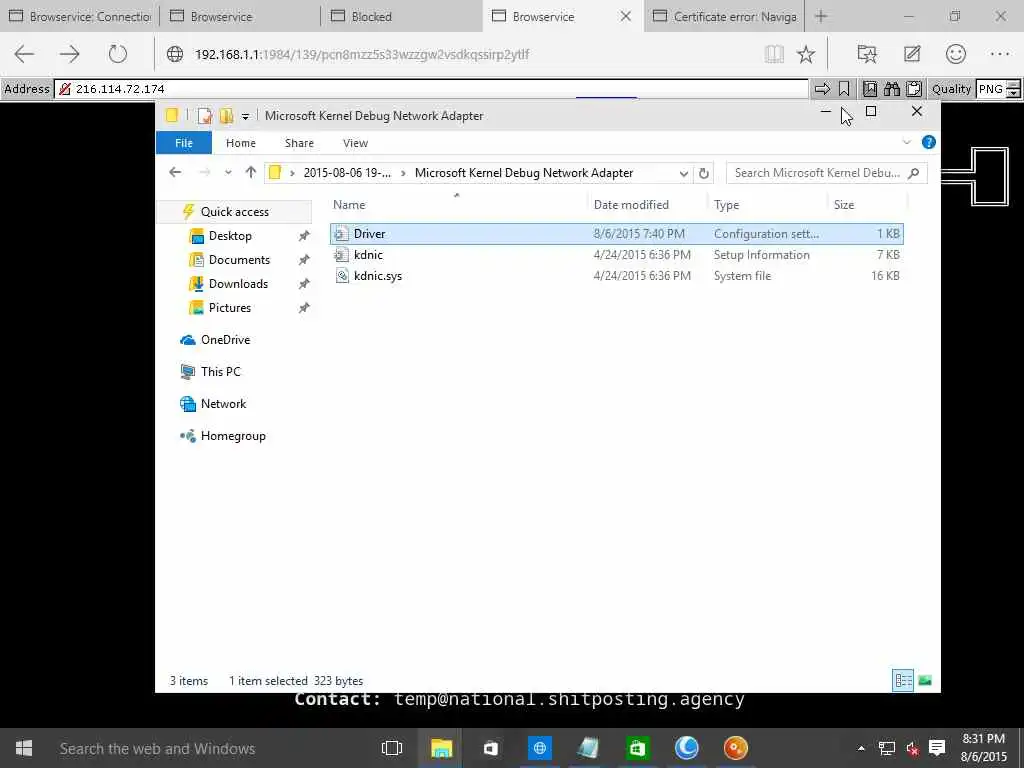Select Quick access in navigation pane
1024x768 pixels.
(234, 212)
